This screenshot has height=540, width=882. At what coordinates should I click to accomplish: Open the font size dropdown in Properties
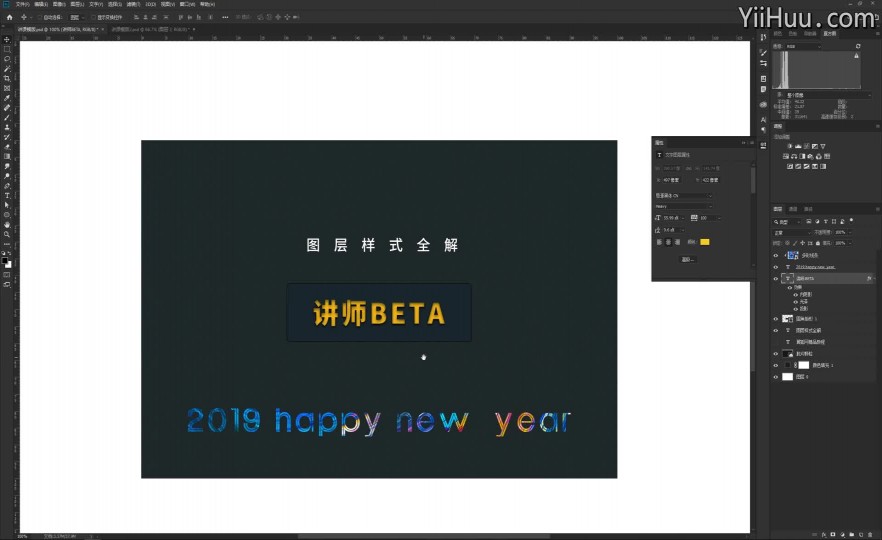pyautogui.click(x=674, y=218)
